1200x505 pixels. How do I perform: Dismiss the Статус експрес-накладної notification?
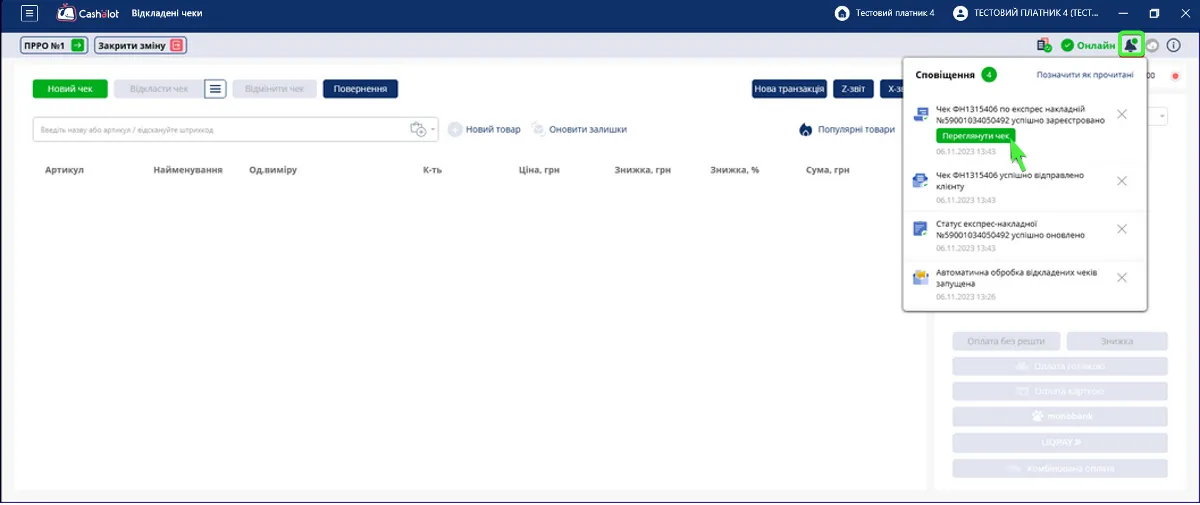pos(1122,229)
